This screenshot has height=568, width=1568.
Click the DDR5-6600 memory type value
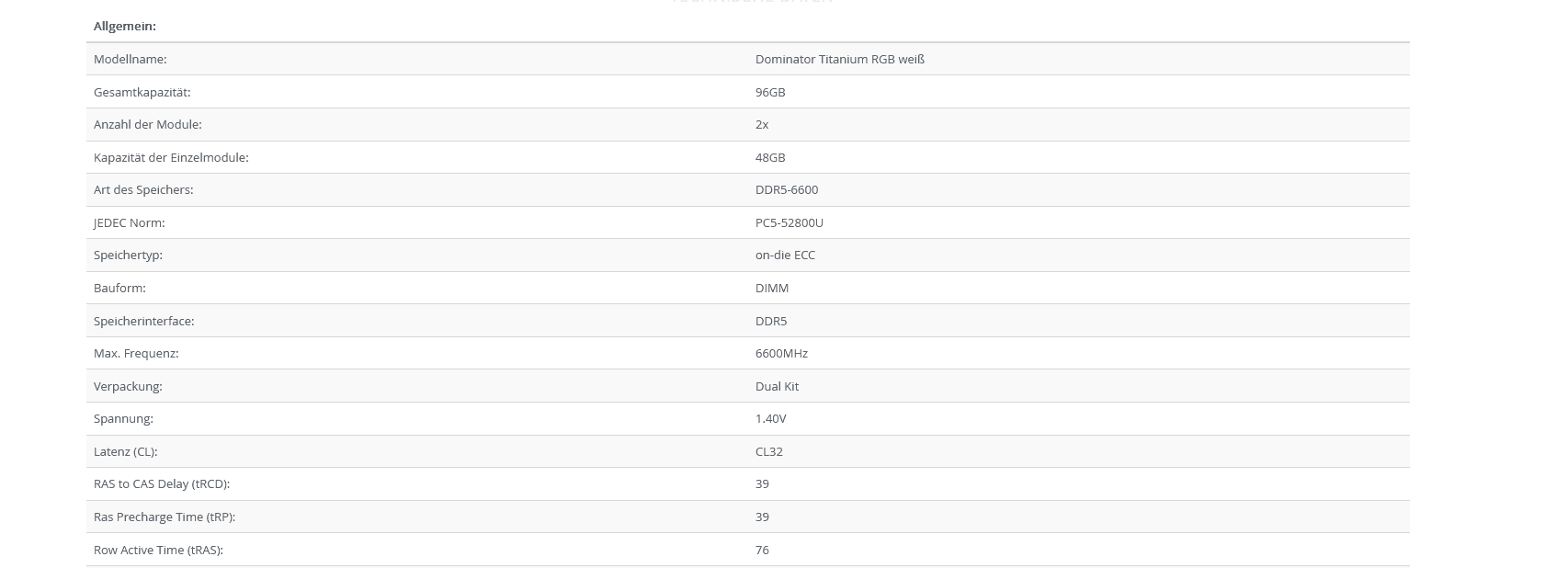click(786, 189)
